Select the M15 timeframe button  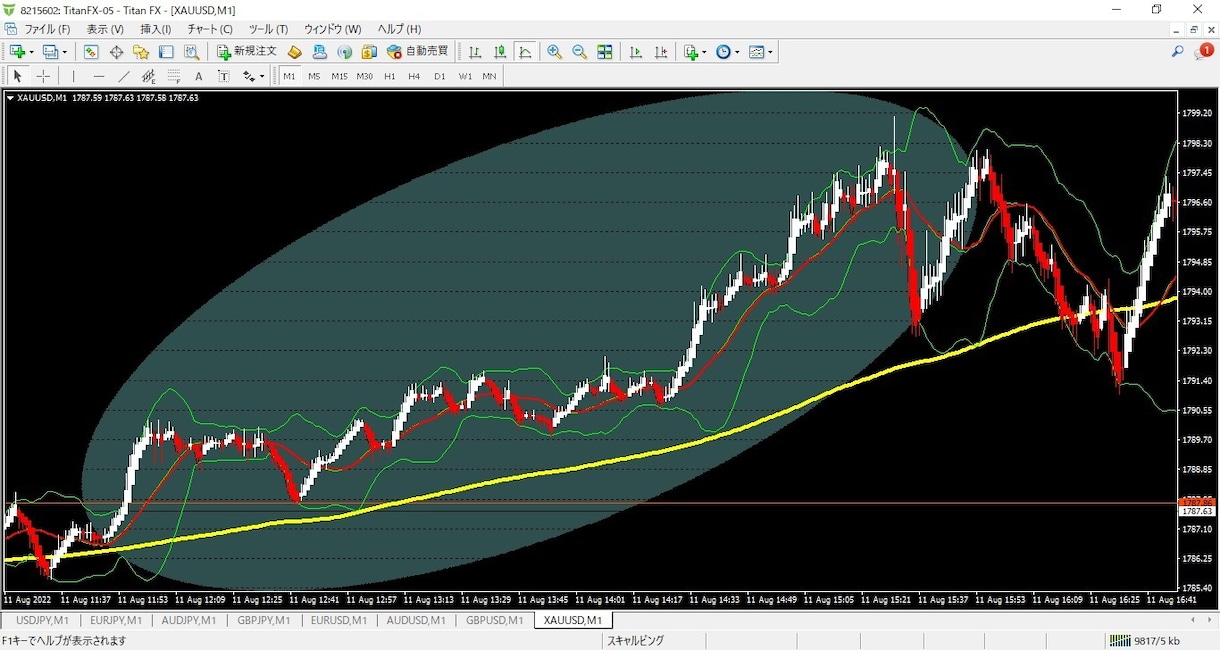click(x=339, y=76)
